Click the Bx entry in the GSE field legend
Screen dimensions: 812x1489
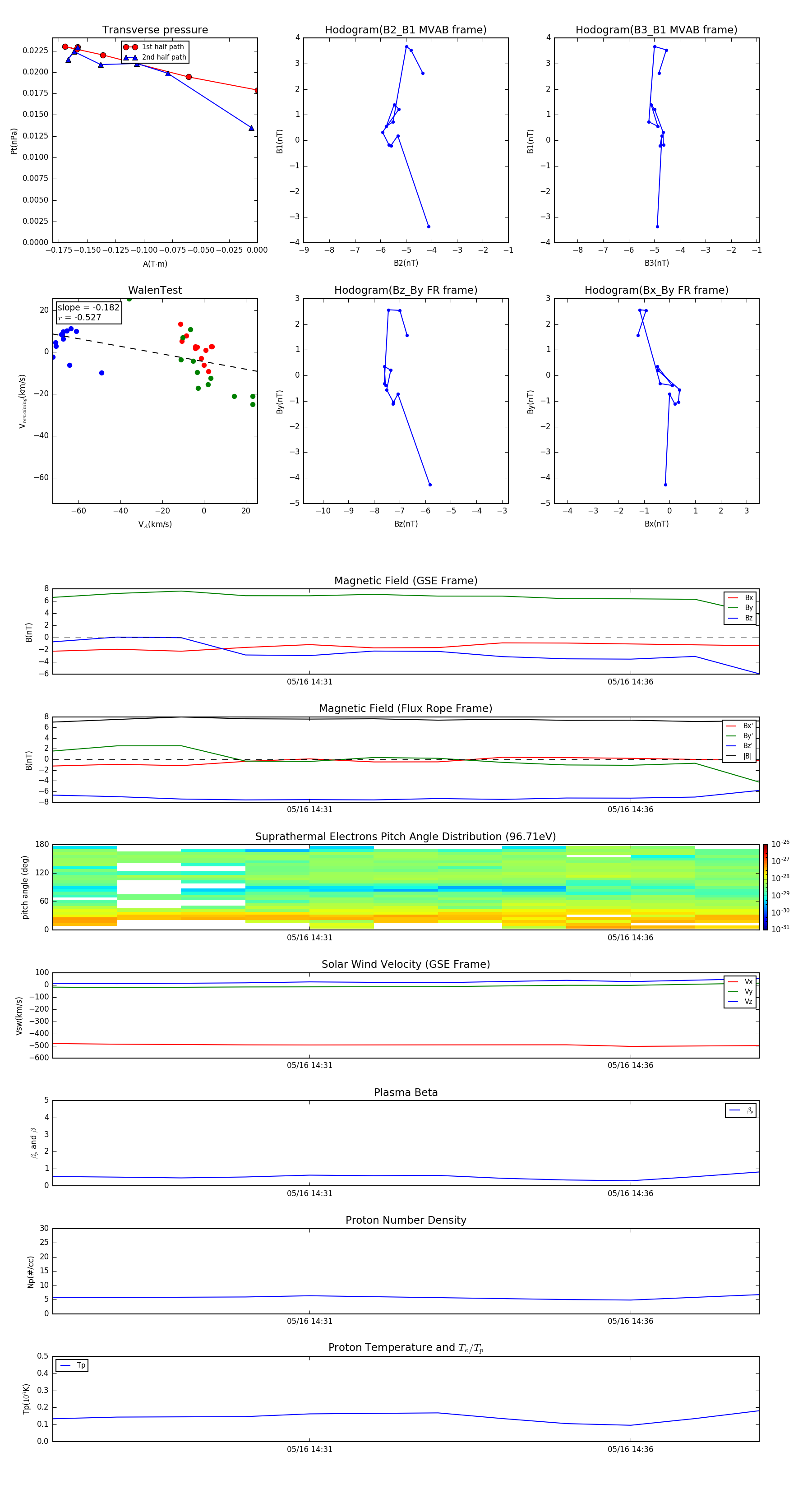740,598
